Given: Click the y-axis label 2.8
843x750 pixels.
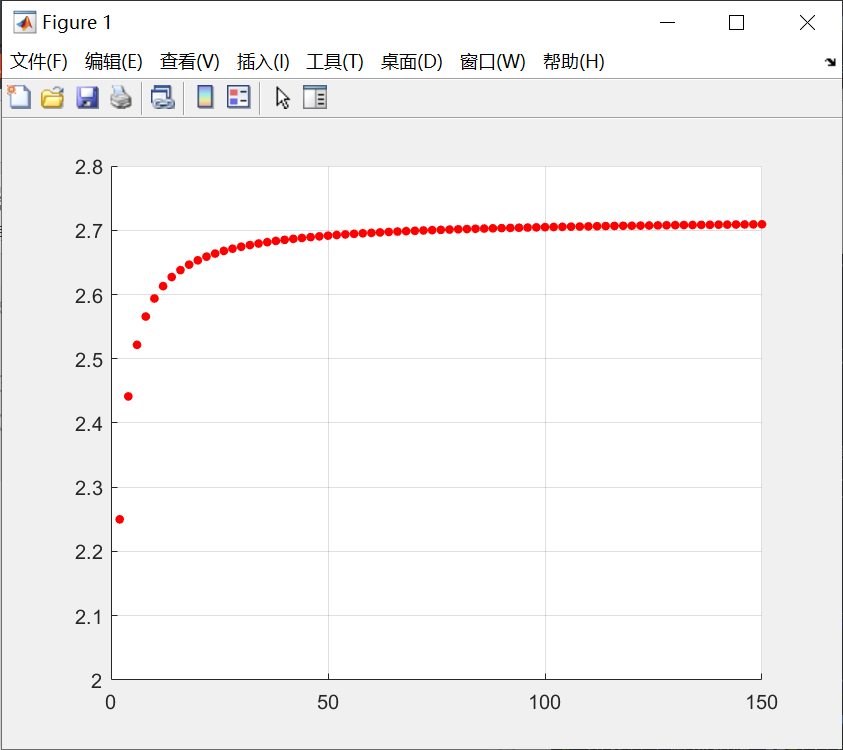Looking at the screenshot, I should [89, 167].
